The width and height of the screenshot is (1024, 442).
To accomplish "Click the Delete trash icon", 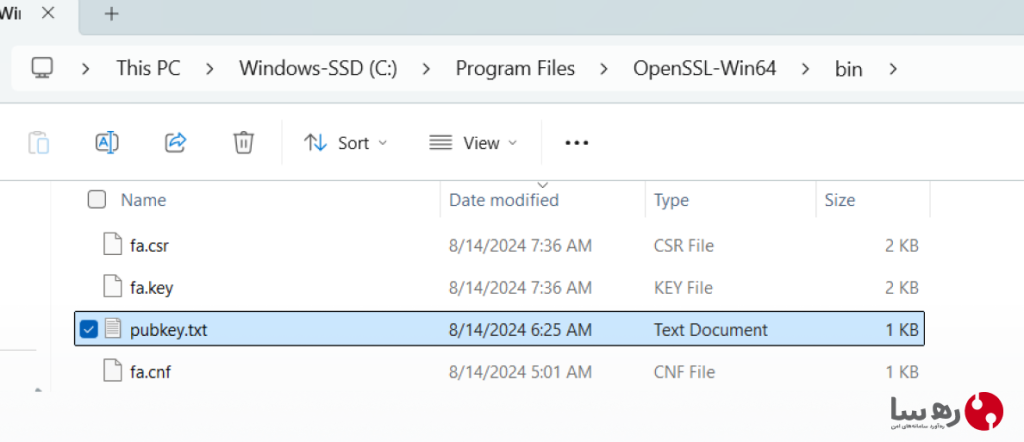I will (x=244, y=142).
